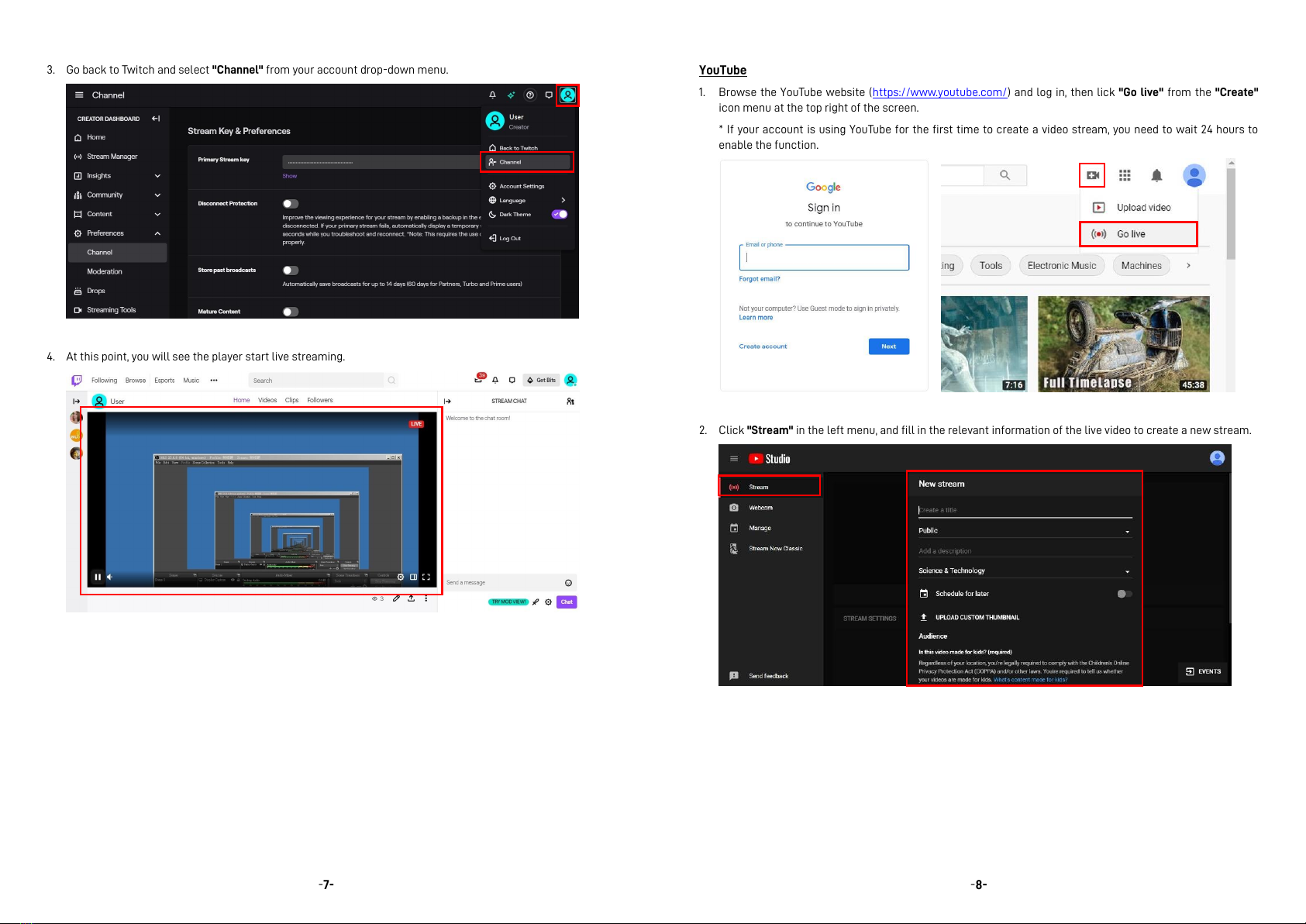
Task: Toggle Store past broadcasts switch
Action: 291,271
